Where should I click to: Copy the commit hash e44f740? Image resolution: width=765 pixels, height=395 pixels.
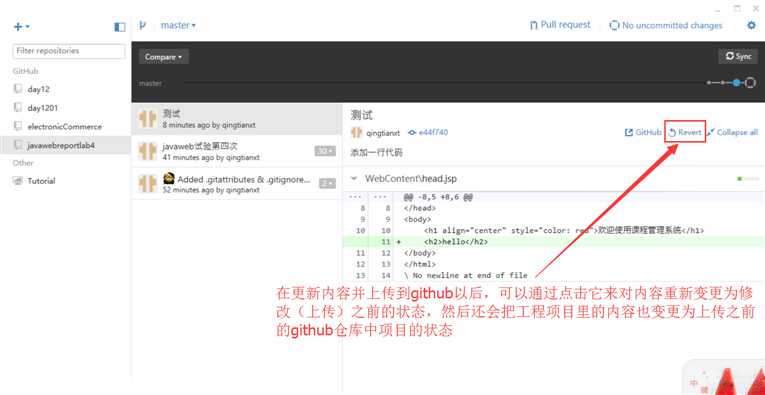[x=433, y=133]
